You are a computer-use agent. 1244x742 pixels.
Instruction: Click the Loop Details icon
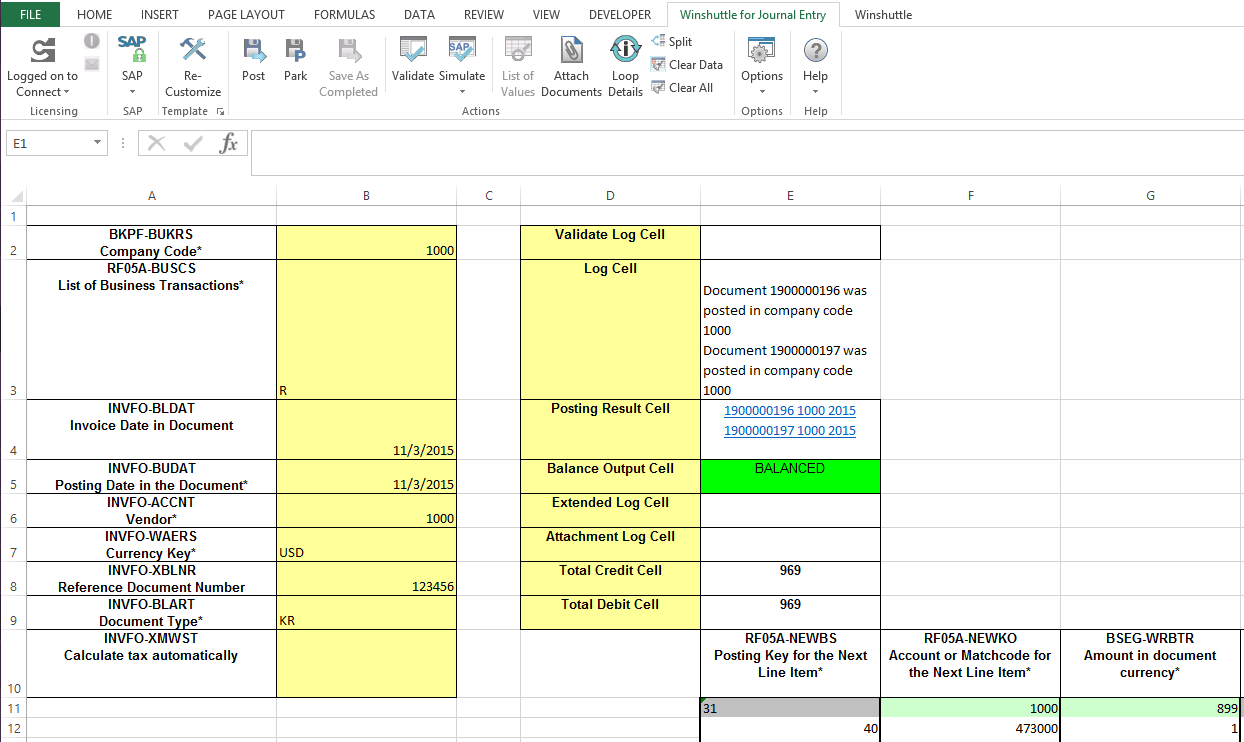tap(625, 49)
